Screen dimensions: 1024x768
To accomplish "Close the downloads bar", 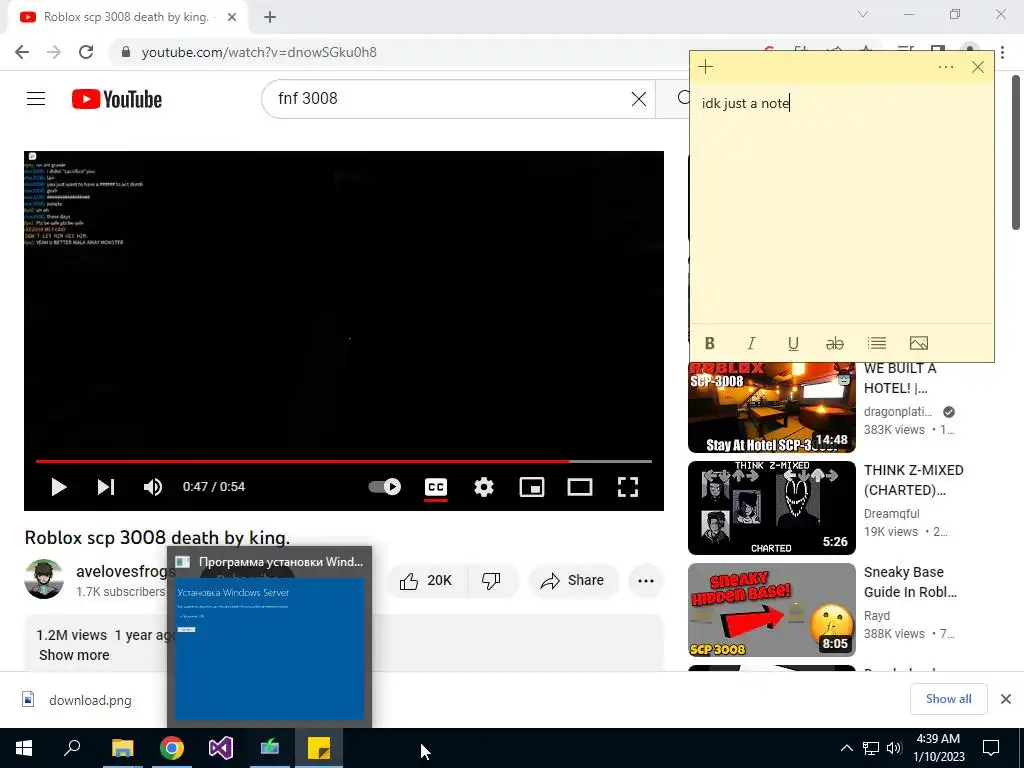I will pos(1006,699).
